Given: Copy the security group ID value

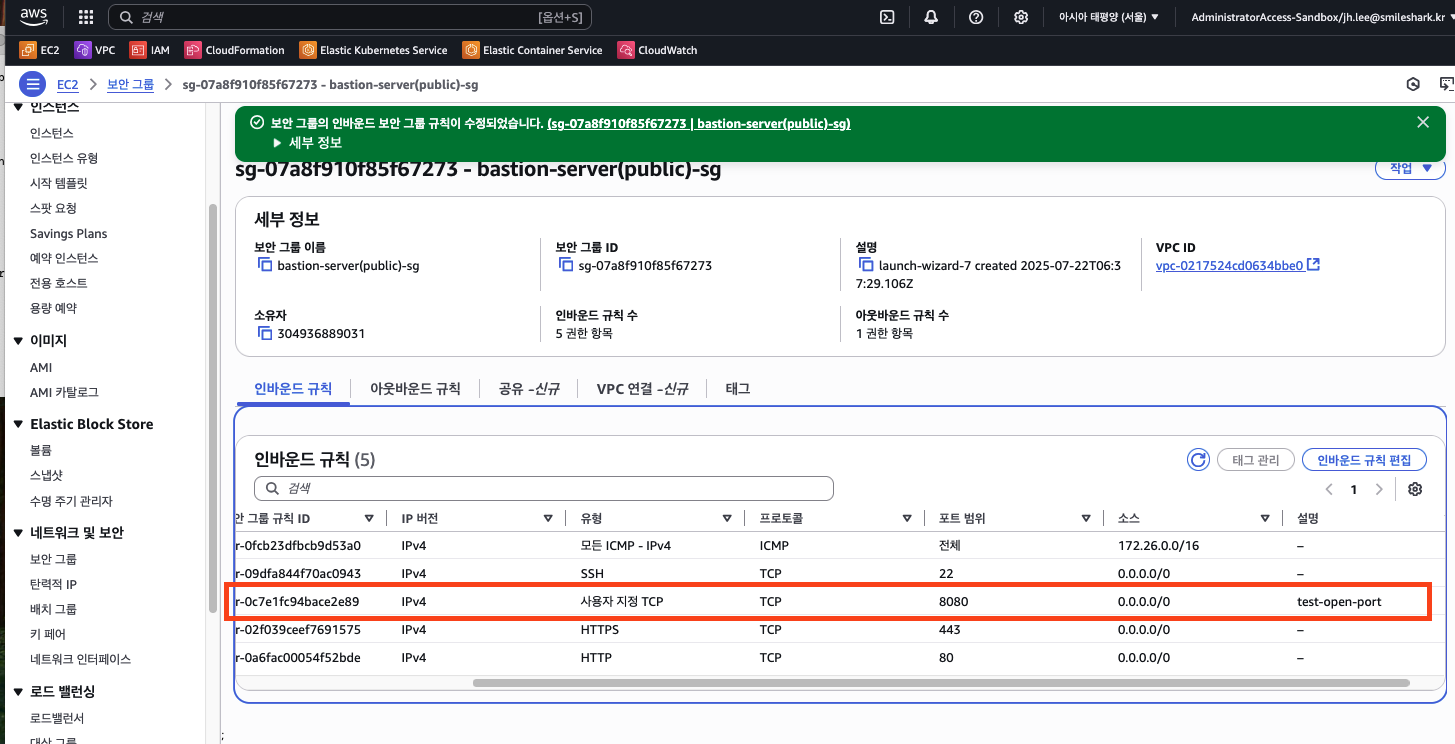Looking at the screenshot, I should (565, 266).
